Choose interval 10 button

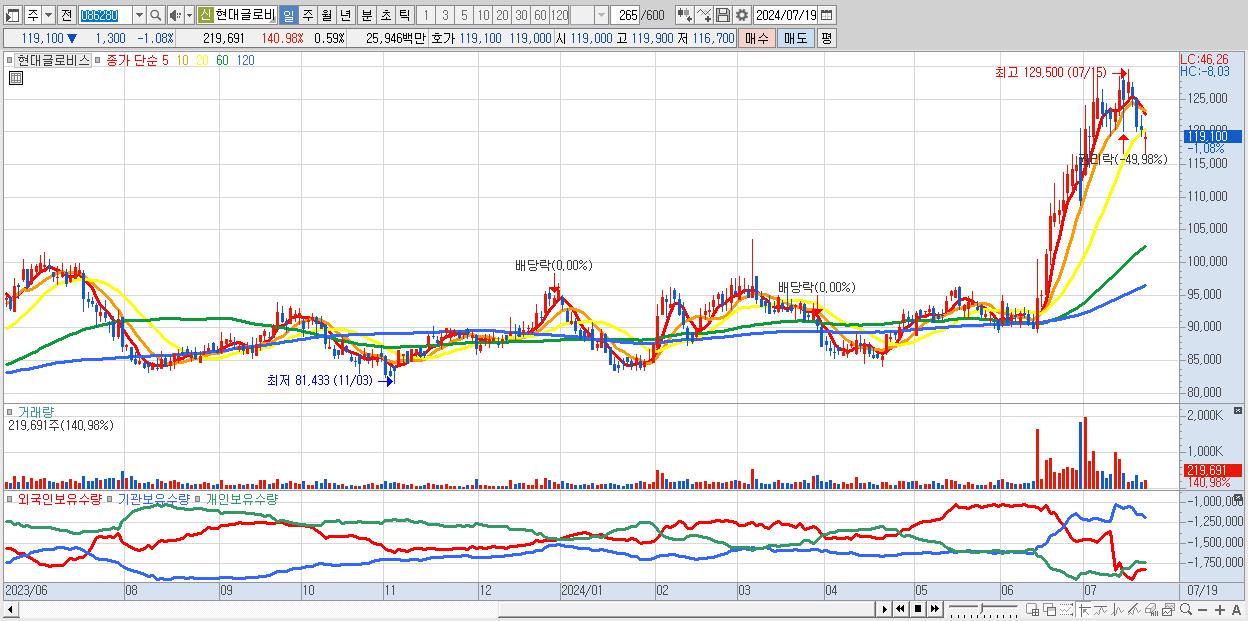(x=483, y=16)
